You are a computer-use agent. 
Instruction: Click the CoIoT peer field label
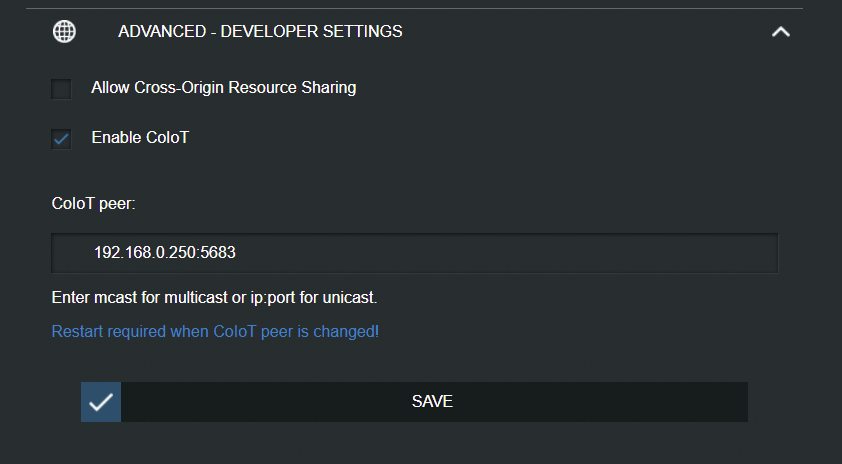point(93,203)
